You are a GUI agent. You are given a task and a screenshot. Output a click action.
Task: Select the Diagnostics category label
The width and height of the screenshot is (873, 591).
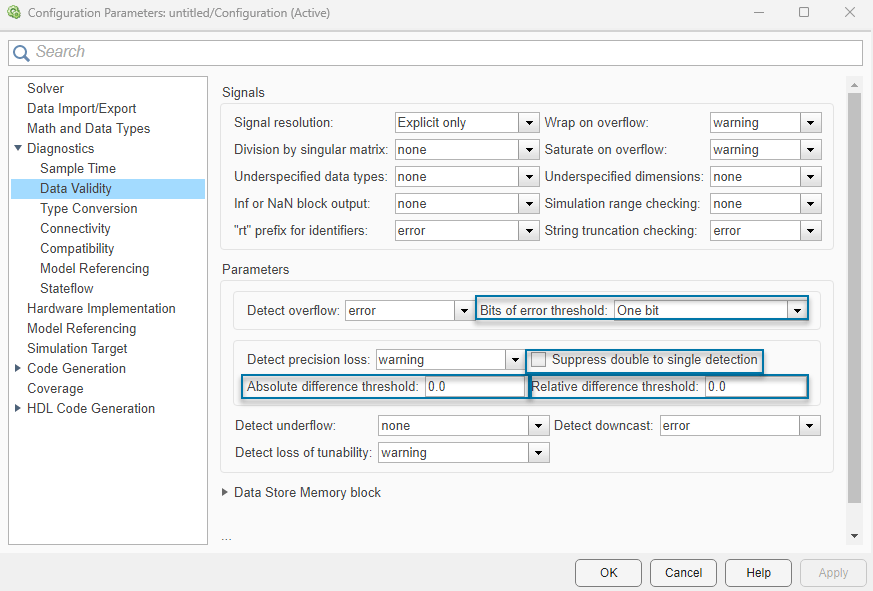61,148
